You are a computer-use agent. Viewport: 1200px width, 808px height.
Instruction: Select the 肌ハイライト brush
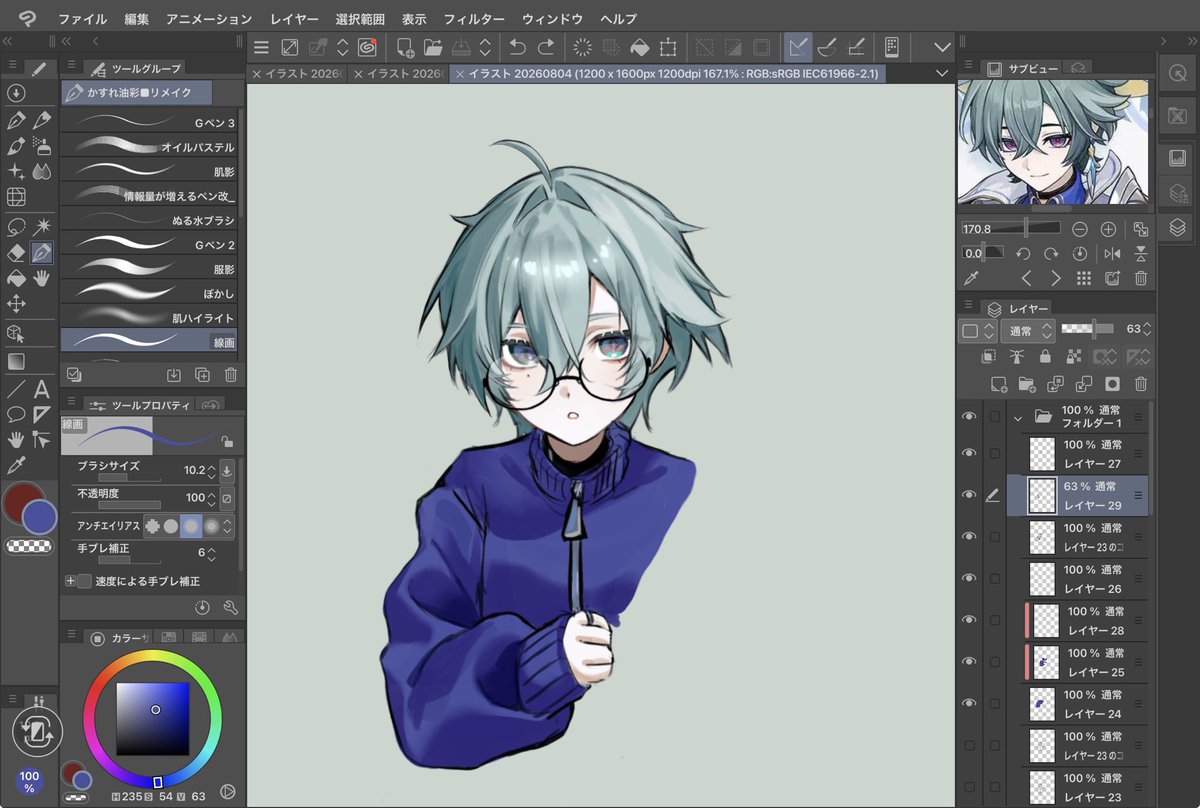150,318
